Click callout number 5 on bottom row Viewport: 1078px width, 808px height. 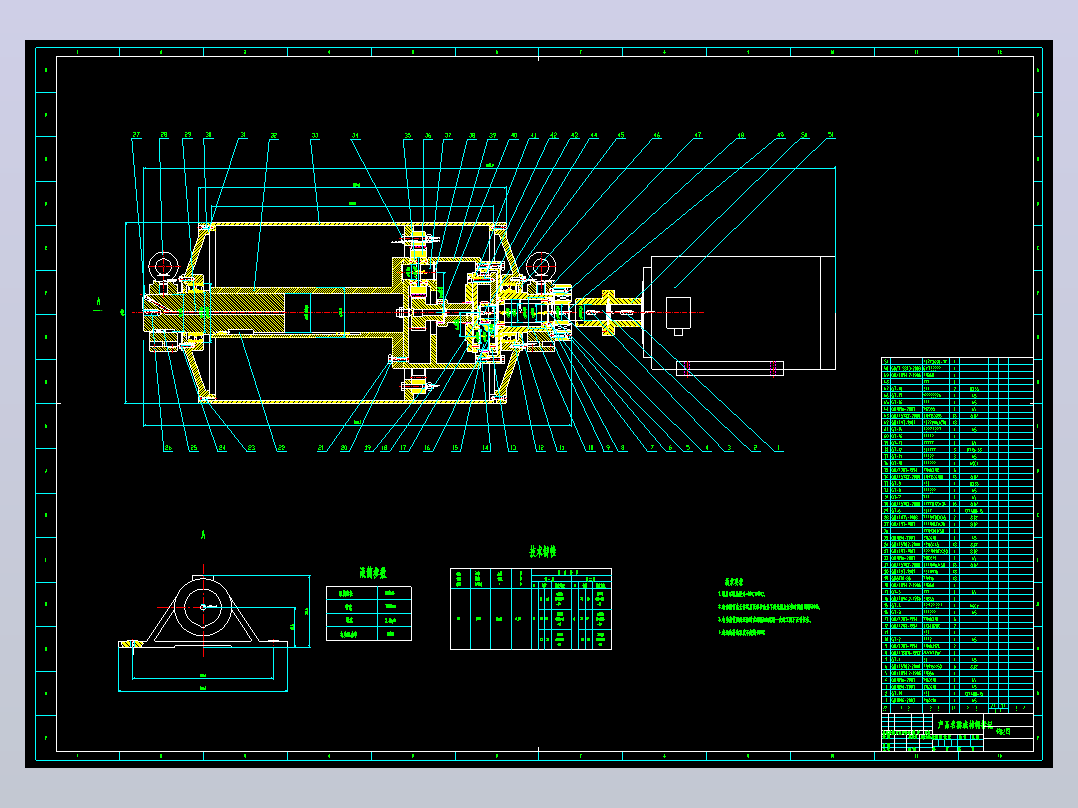pyautogui.click(x=688, y=448)
